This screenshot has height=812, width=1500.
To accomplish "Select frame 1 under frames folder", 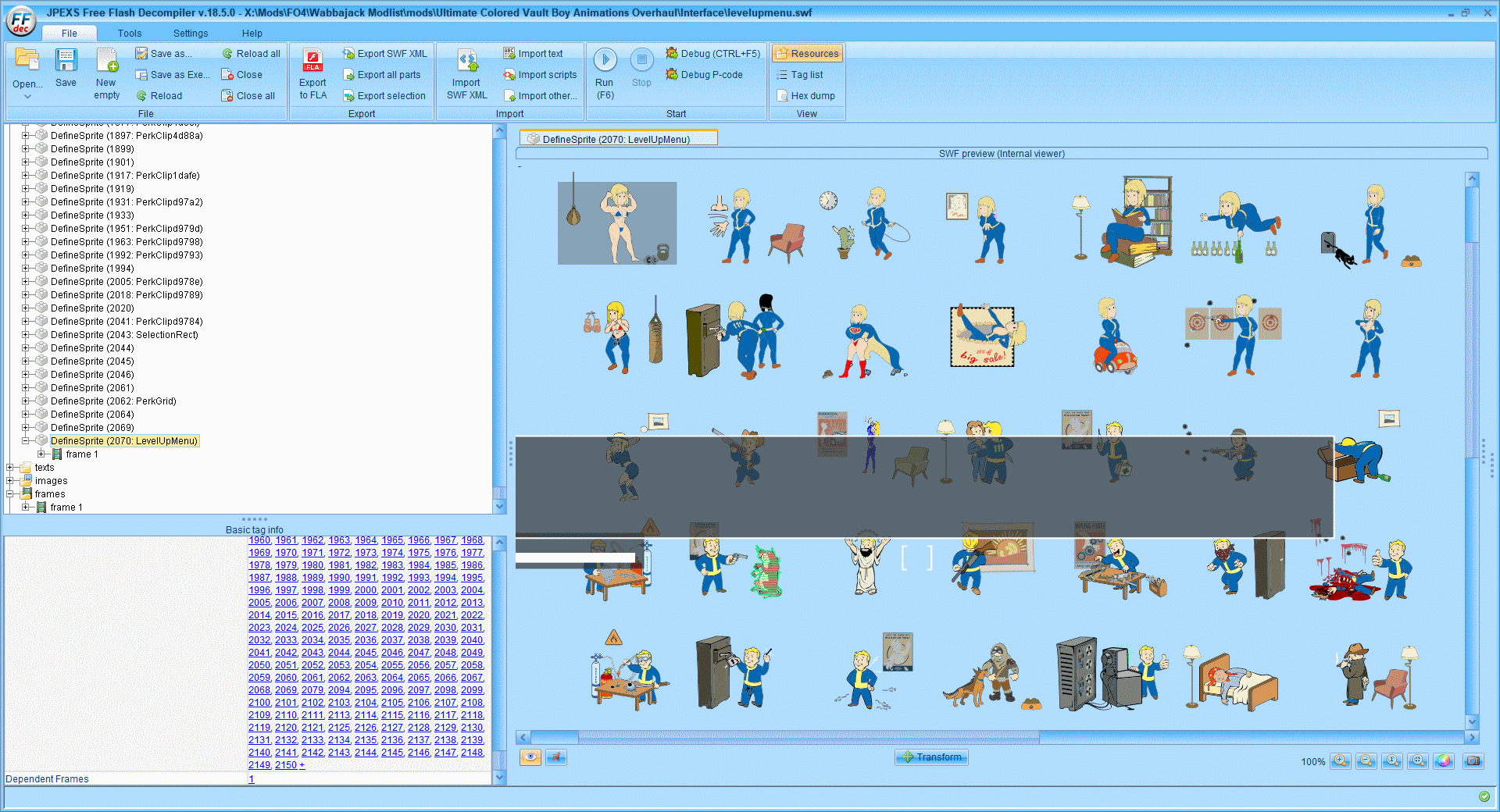I will [x=66, y=507].
